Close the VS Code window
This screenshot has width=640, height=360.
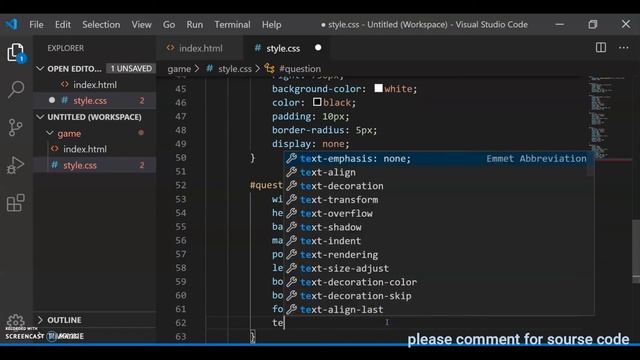(x=626, y=24)
